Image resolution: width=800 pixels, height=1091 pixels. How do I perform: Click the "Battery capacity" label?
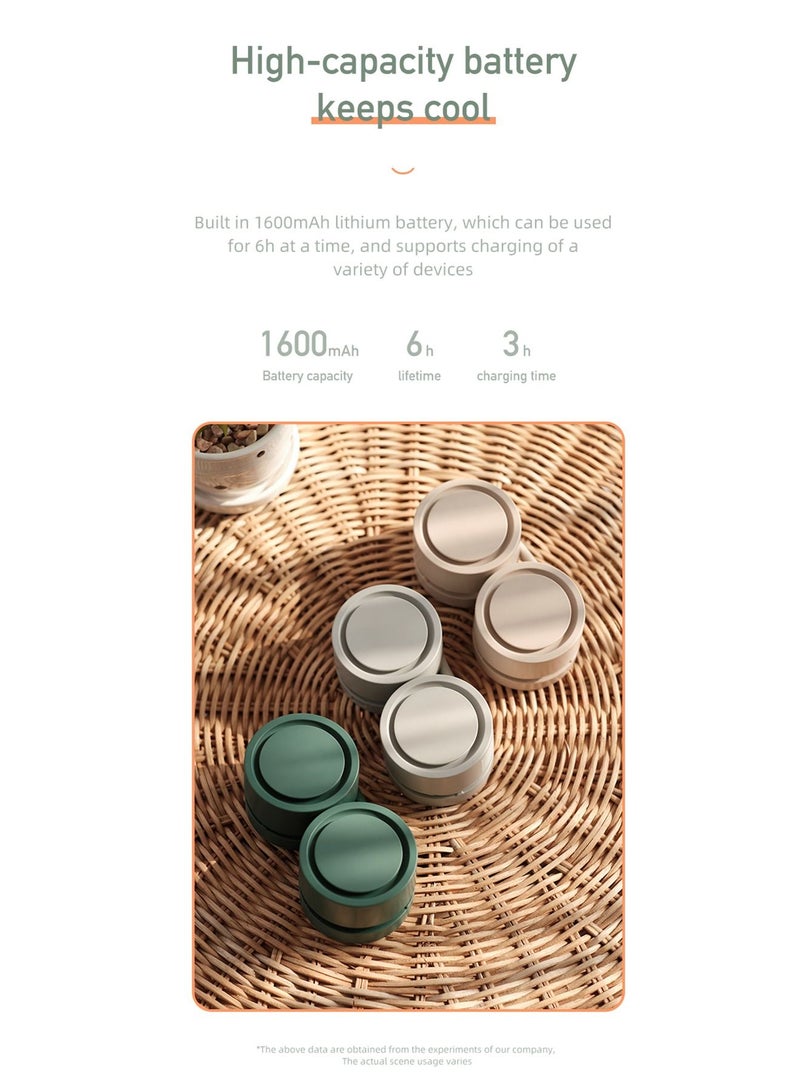[x=307, y=376]
